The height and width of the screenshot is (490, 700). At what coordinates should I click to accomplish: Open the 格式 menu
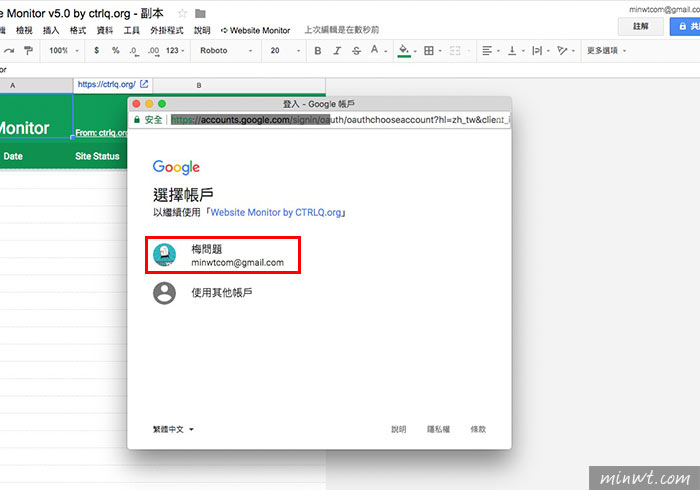78,30
